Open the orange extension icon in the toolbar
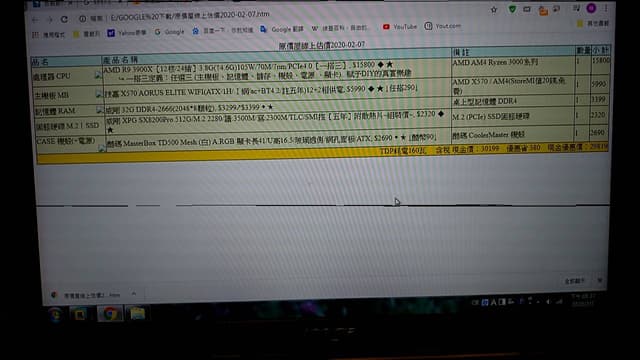This screenshot has height=360, width=640. pos(543,10)
